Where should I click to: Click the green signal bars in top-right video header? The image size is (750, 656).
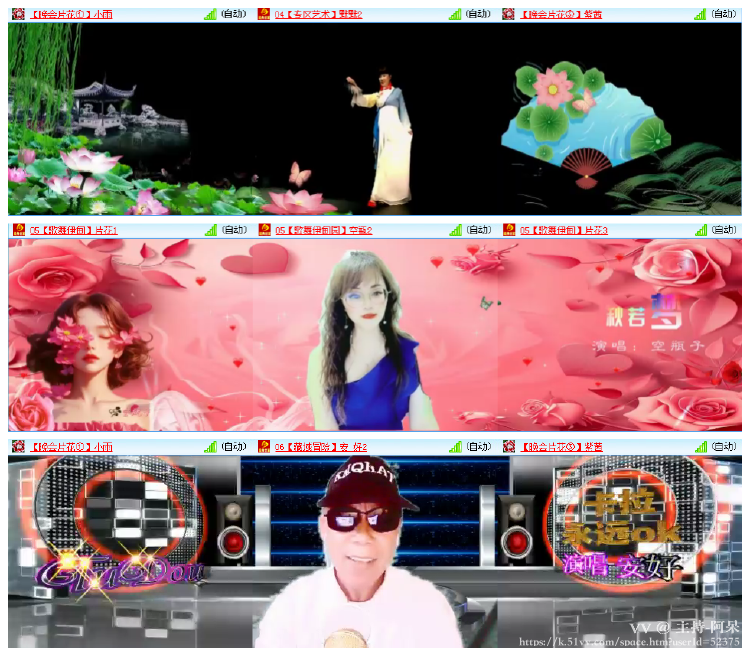pos(701,14)
